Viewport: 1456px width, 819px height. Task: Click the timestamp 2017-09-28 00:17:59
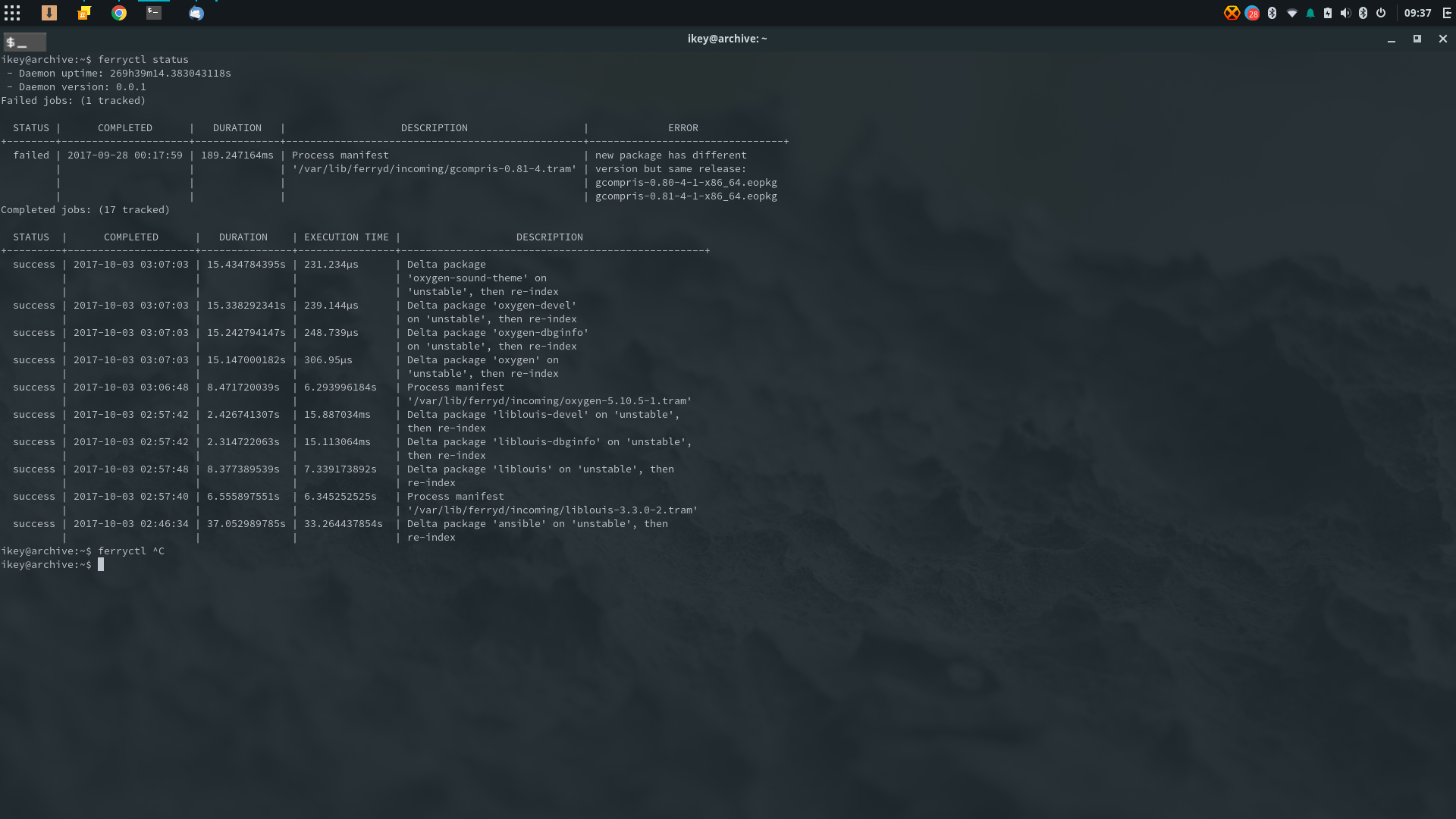point(125,155)
